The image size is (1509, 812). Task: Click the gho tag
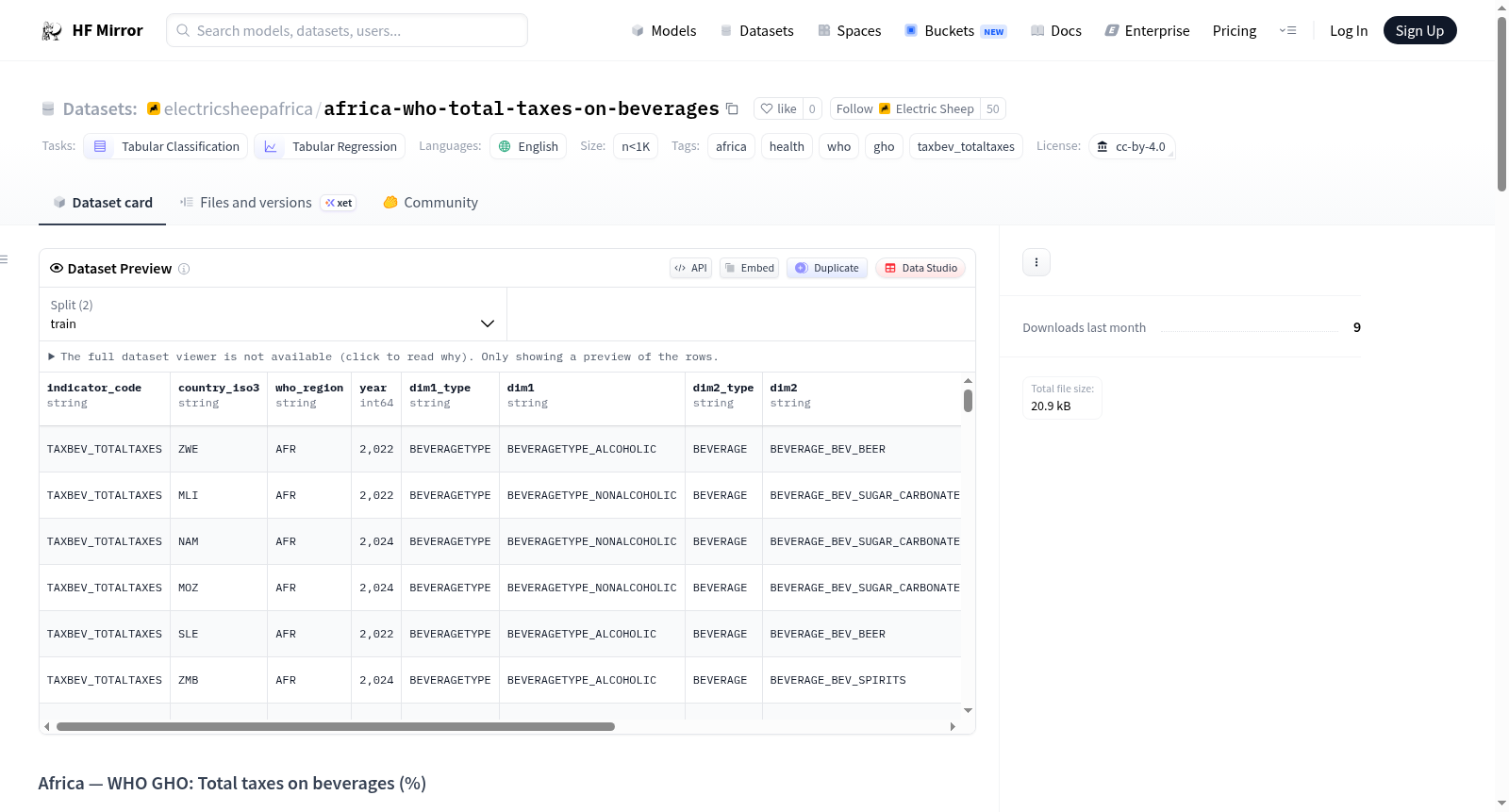pyautogui.click(x=884, y=146)
